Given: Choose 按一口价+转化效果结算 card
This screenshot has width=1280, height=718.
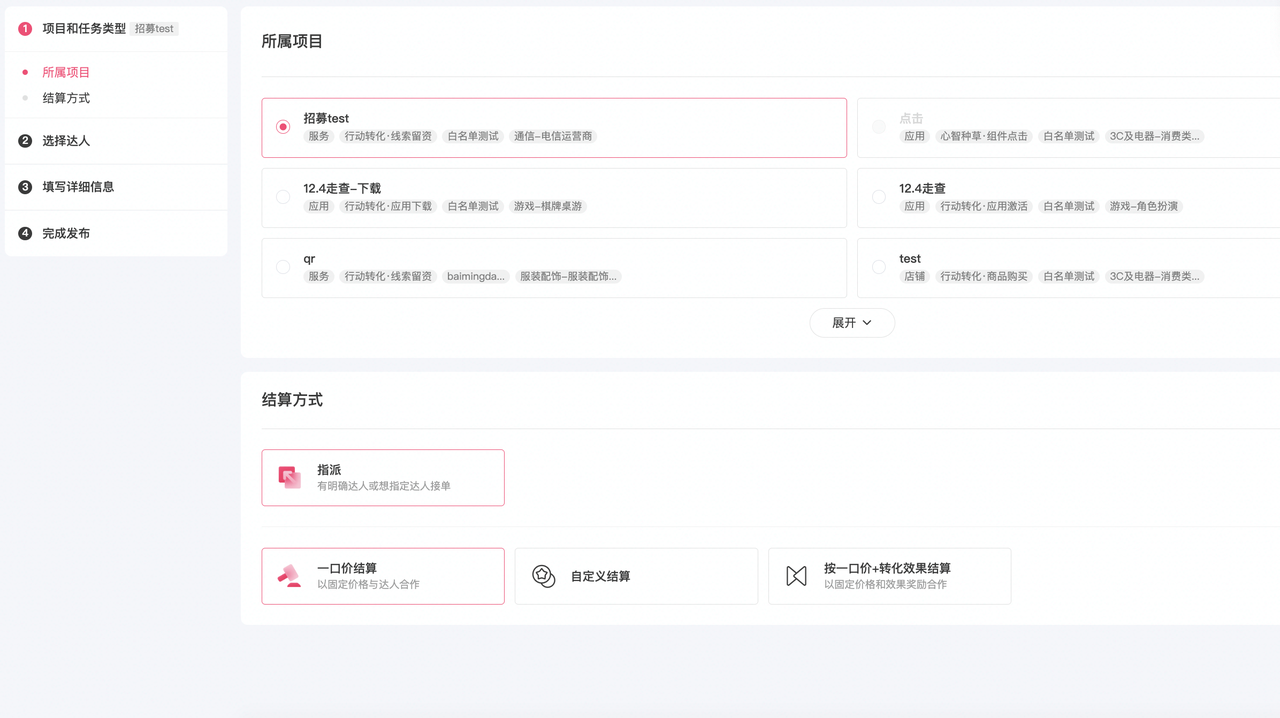Looking at the screenshot, I should click(890, 576).
